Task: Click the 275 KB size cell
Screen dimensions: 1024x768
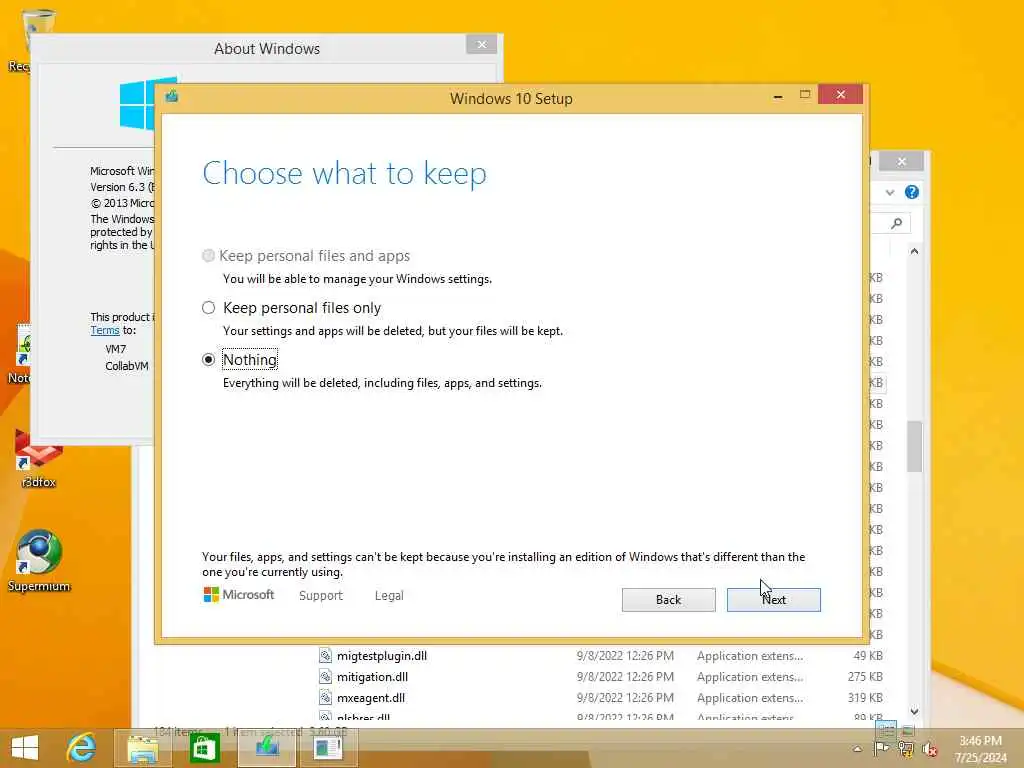Action: pos(865,677)
